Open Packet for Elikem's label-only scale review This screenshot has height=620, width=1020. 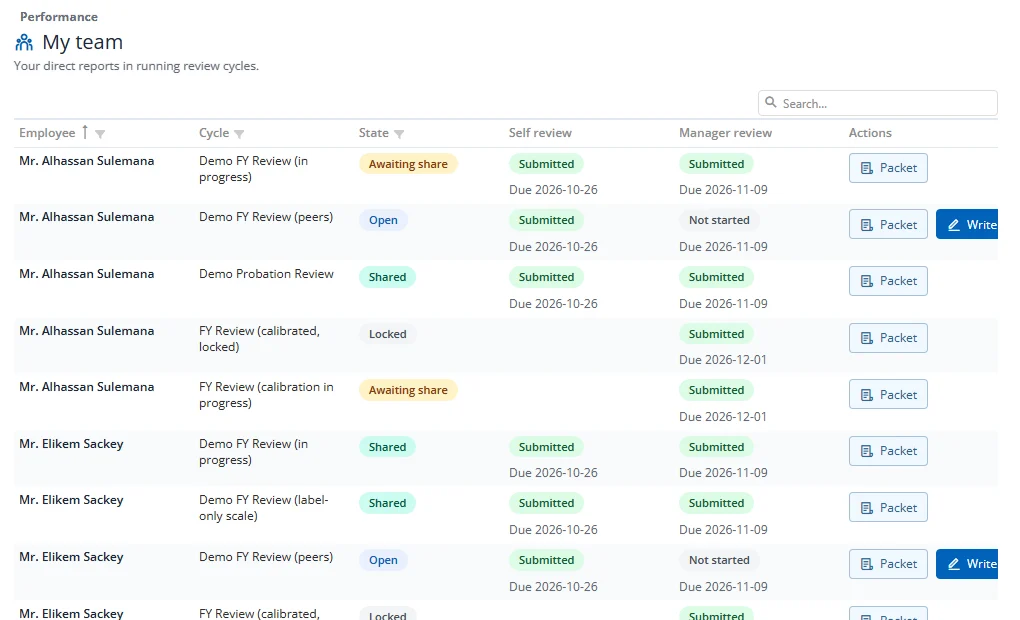[888, 507]
